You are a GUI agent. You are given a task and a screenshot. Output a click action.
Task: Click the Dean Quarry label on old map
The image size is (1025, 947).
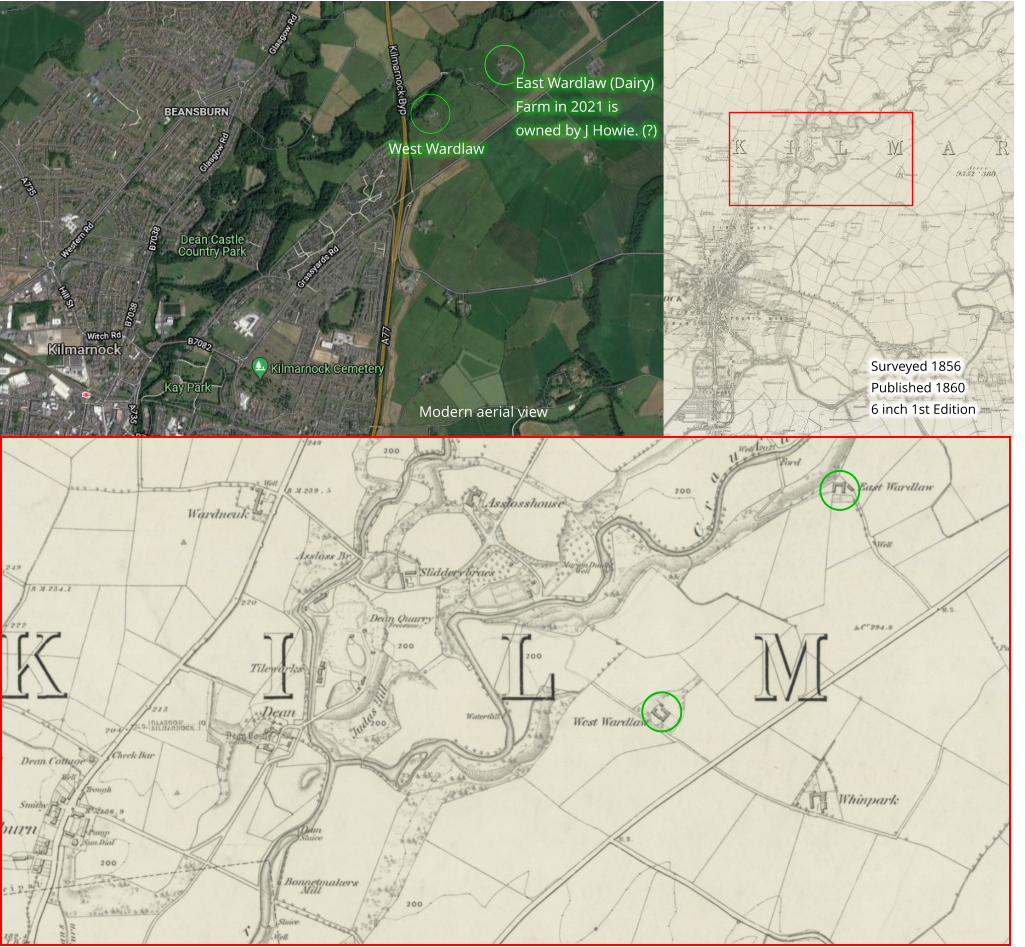(x=402, y=619)
